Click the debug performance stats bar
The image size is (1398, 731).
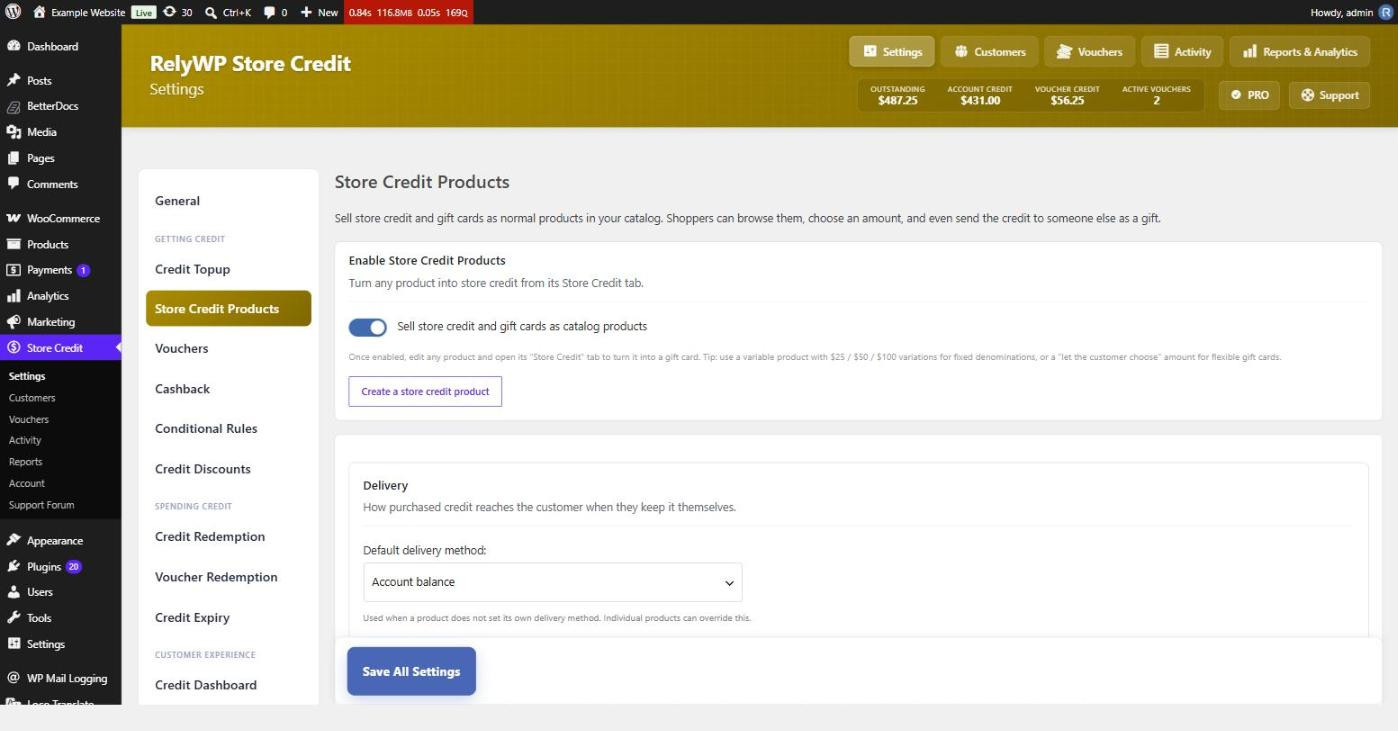click(x=408, y=12)
